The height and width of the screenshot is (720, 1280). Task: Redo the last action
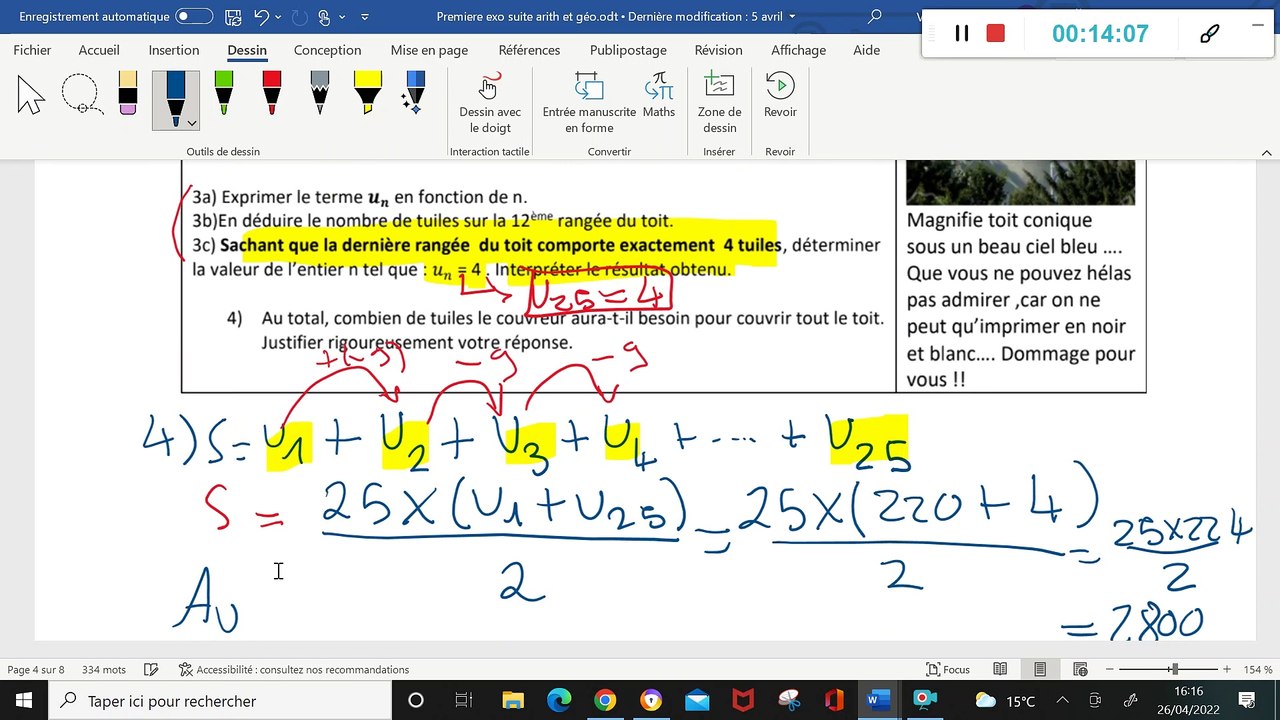[x=299, y=17]
